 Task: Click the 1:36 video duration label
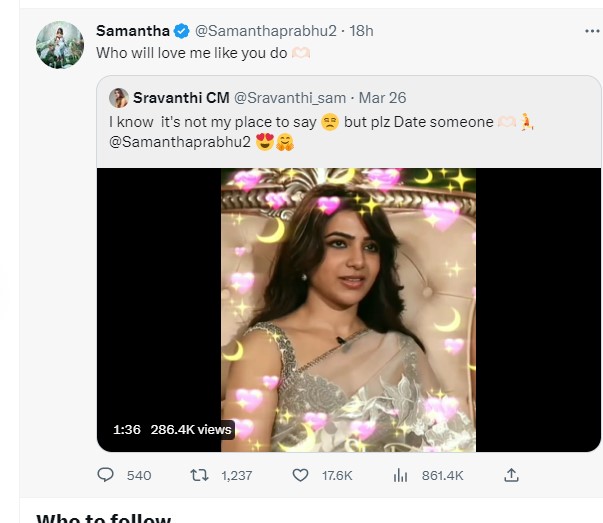[x=126, y=429]
